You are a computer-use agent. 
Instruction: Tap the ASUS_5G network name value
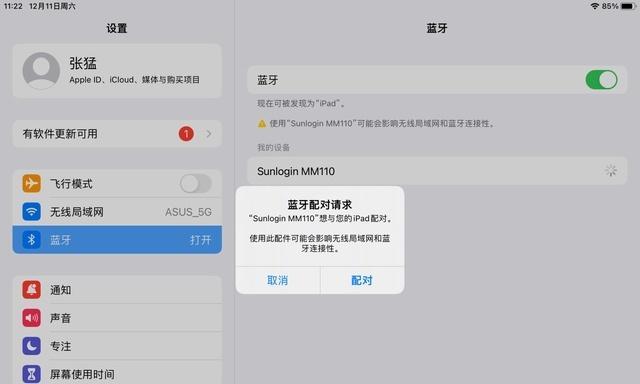188,212
